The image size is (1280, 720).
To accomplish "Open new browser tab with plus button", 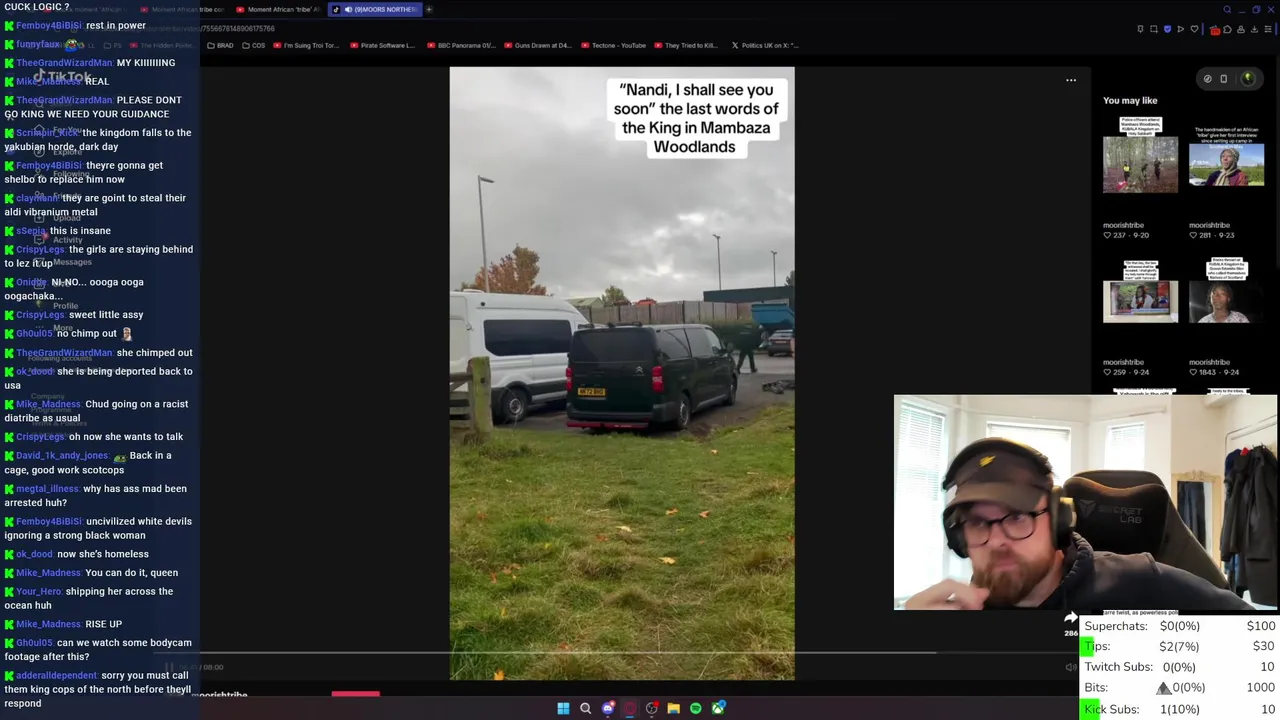I will (x=429, y=10).
